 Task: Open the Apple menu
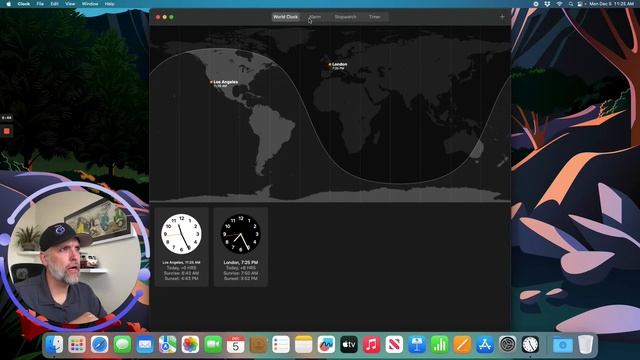tap(9, 4)
